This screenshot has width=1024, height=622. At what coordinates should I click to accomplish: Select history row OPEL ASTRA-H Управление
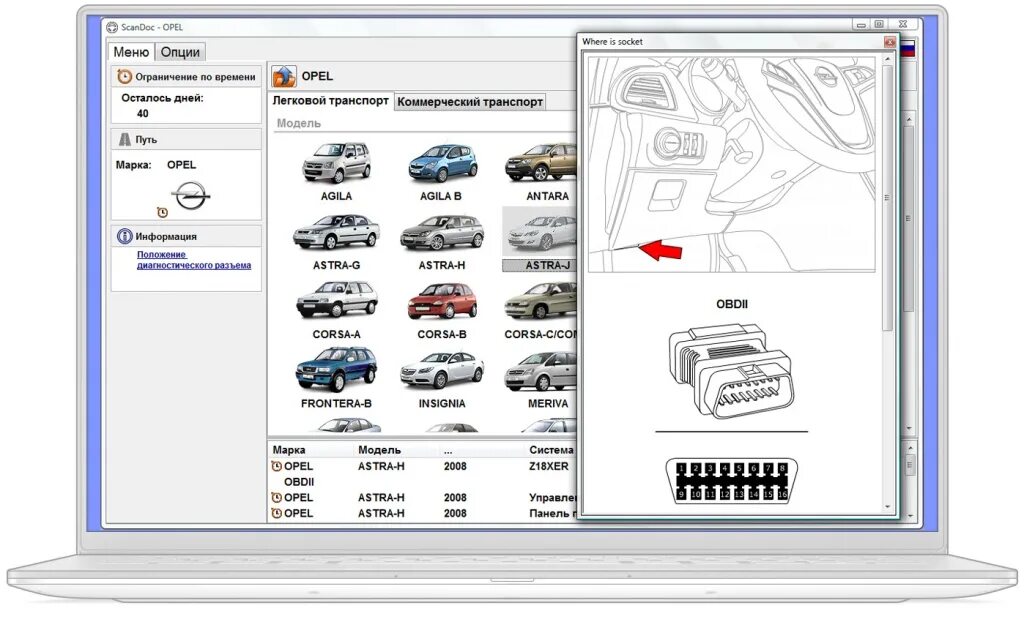[x=424, y=497]
